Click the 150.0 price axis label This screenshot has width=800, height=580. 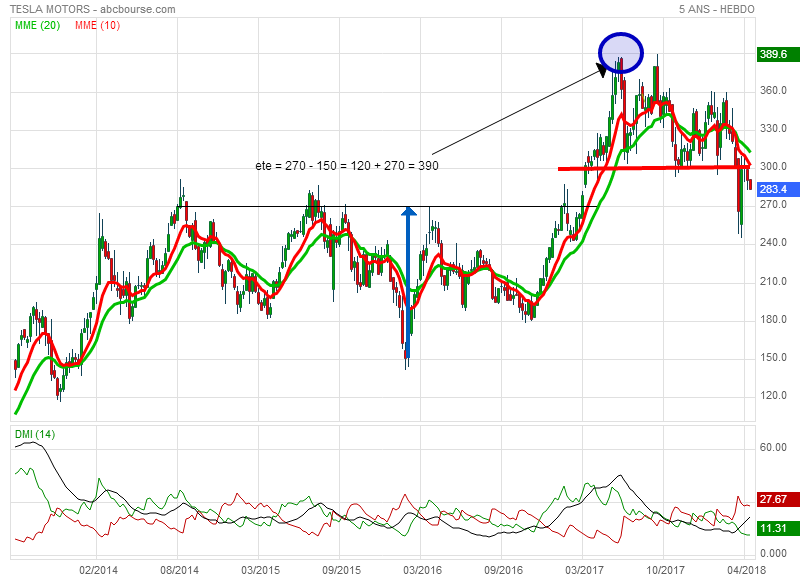(x=773, y=357)
